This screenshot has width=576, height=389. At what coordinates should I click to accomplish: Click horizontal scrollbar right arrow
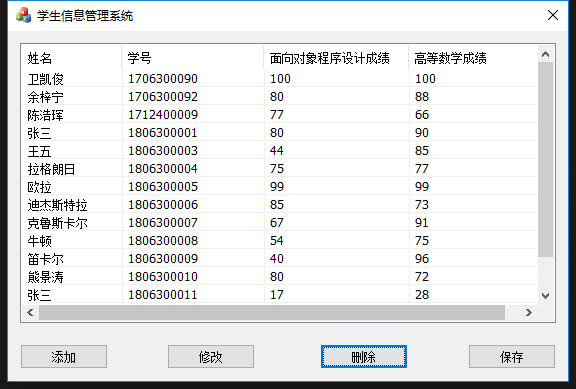point(529,313)
